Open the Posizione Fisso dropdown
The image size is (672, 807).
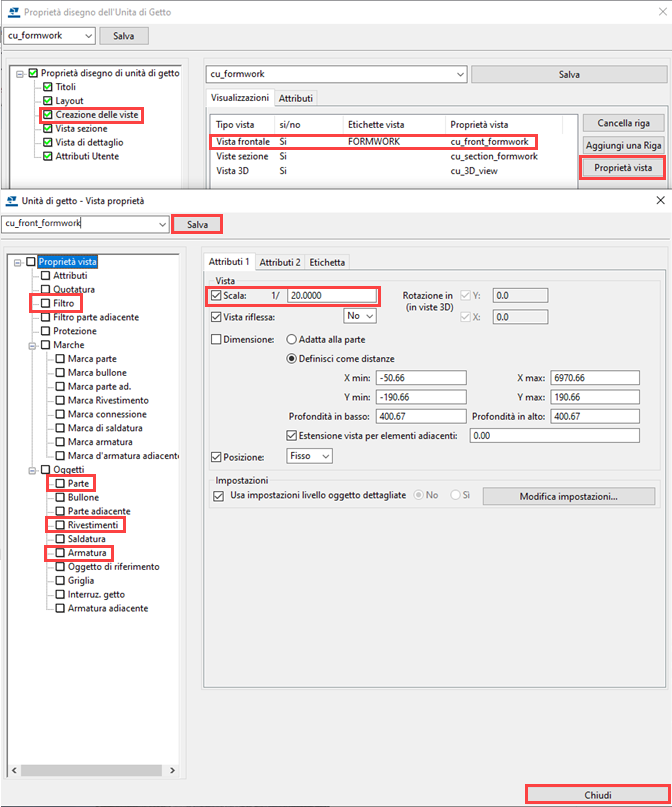[309, 456]
